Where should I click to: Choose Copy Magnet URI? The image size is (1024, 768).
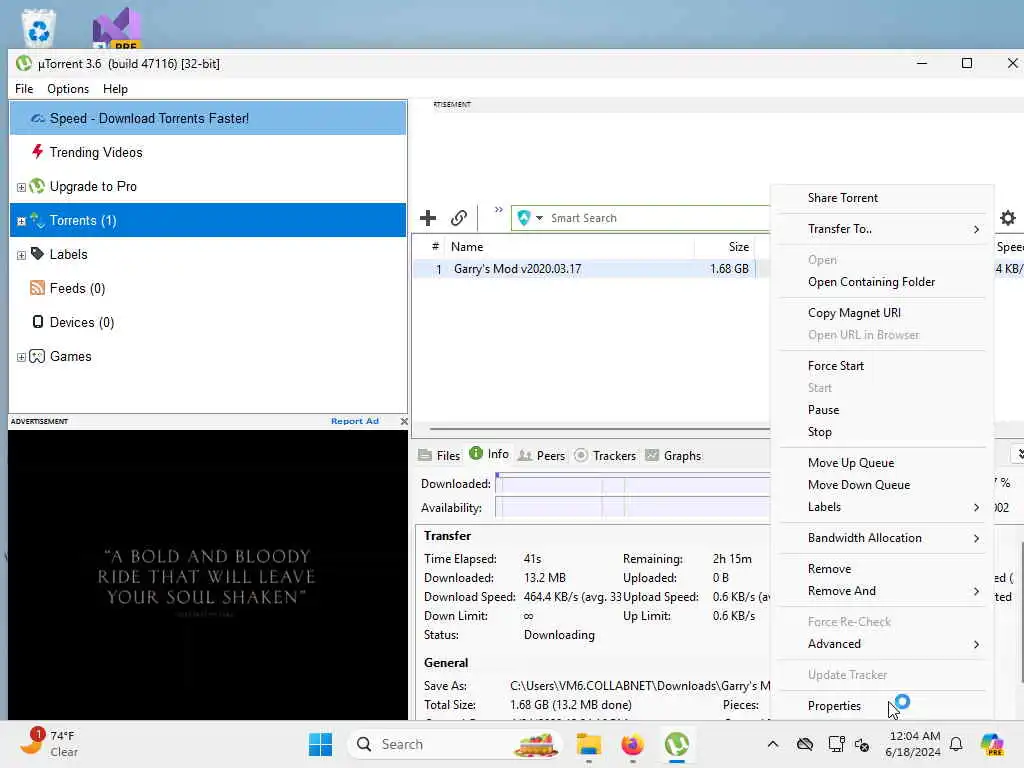(882, 313)
